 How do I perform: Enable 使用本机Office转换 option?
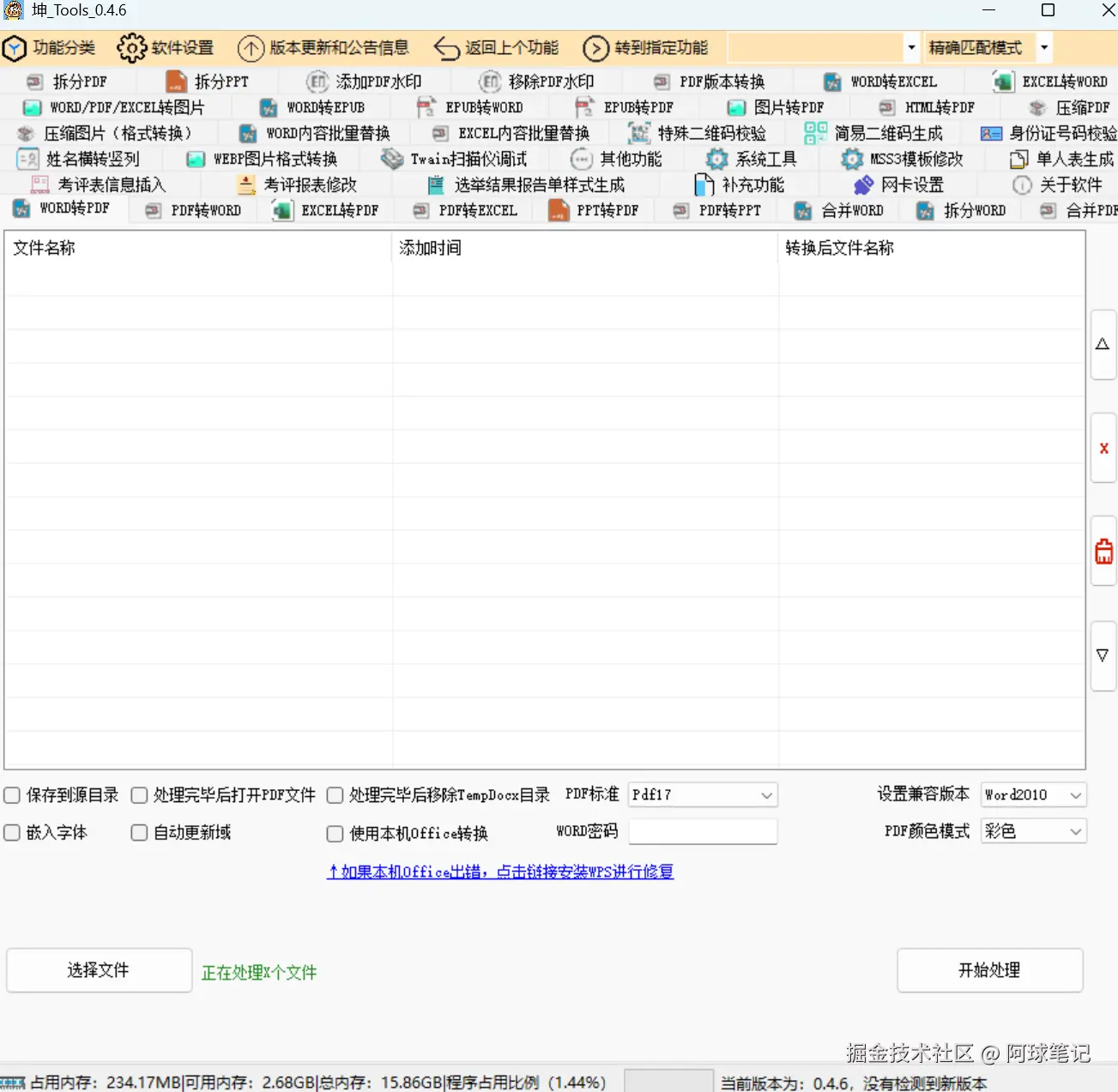point(335,833)
